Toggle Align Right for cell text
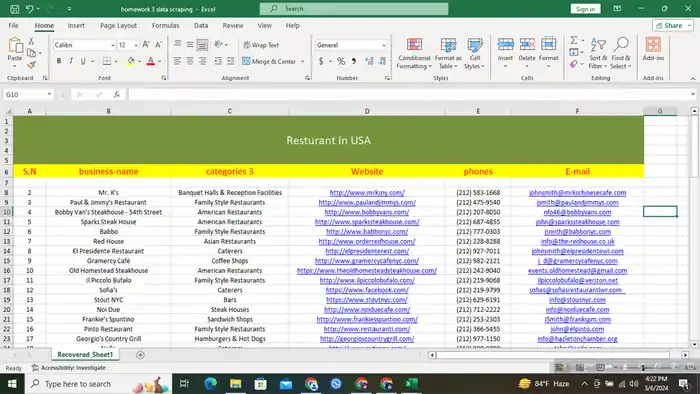 [x=202, y=61]
